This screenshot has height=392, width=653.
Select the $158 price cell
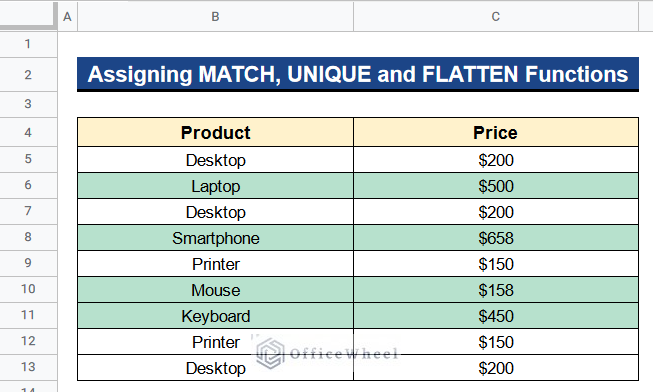tap(496, 290)
